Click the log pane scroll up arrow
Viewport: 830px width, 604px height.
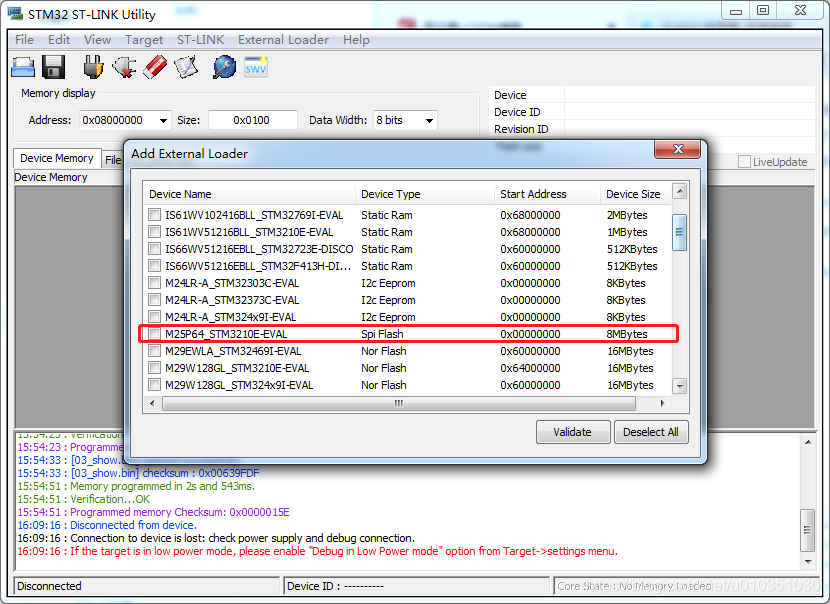808,442
